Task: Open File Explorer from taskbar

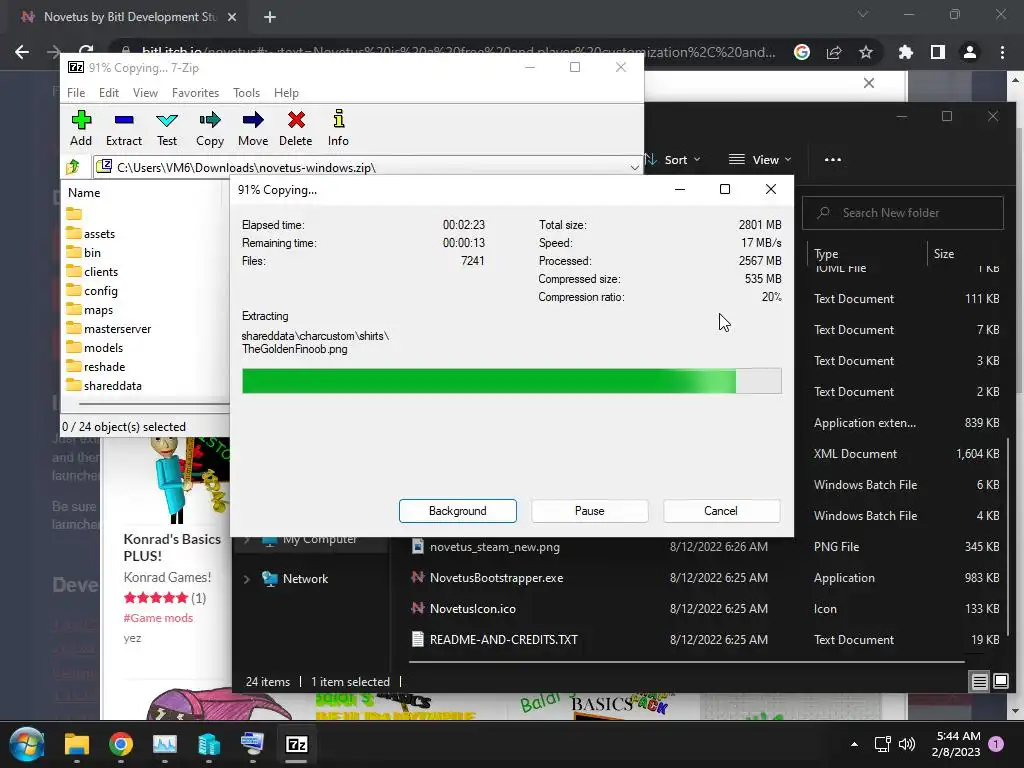Action: tap(76, 744)
